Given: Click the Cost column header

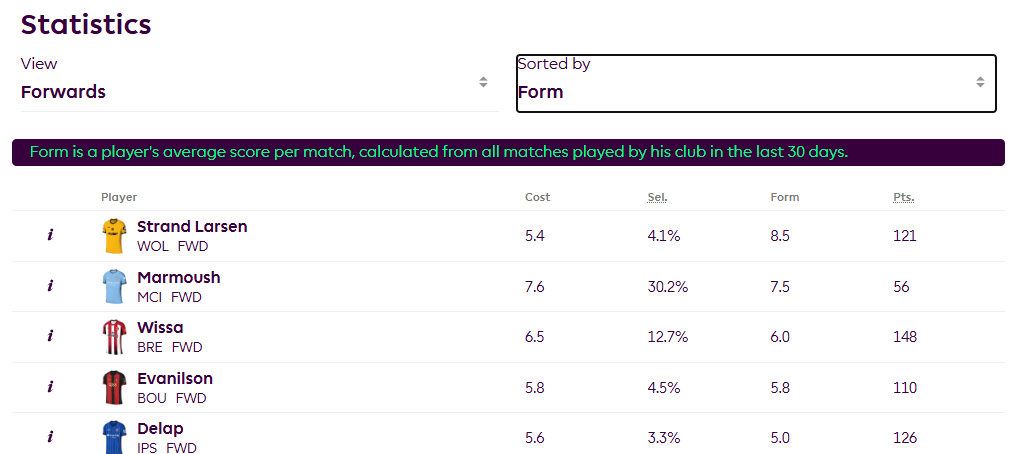Looking at the screenshot, I should pyautogui.click(x=537, y=197).
